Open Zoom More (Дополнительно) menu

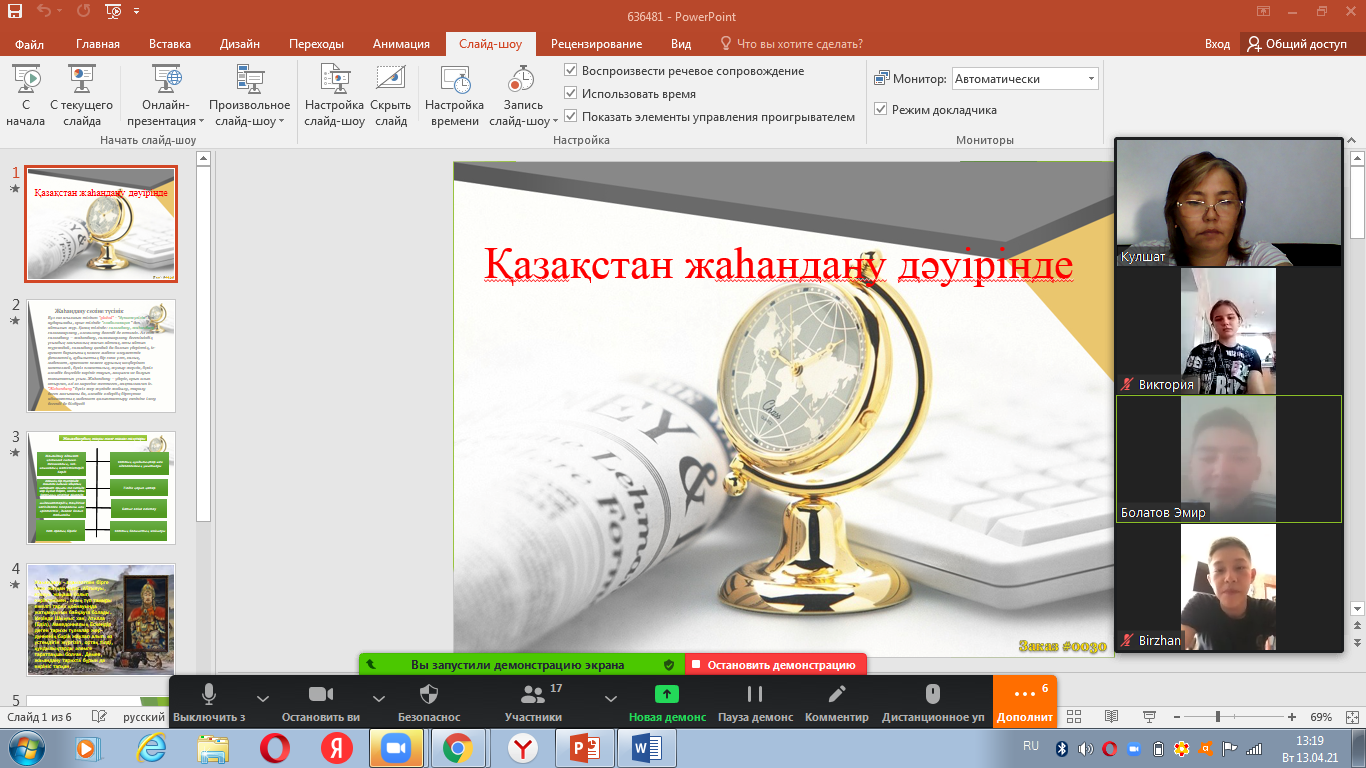1024,701
